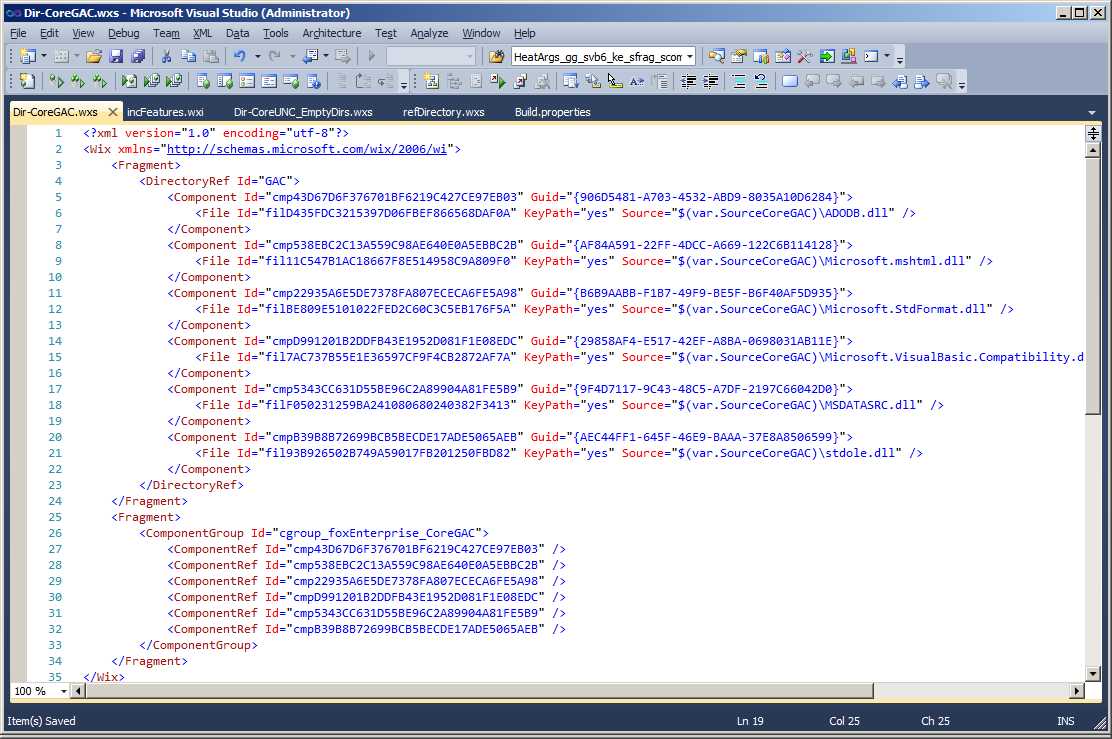Click the ComponentGroup cgroup_foxEnterprise_CoreGAC line
The width and height of the screenshot is (1112, 739).
tap(313, 533)
